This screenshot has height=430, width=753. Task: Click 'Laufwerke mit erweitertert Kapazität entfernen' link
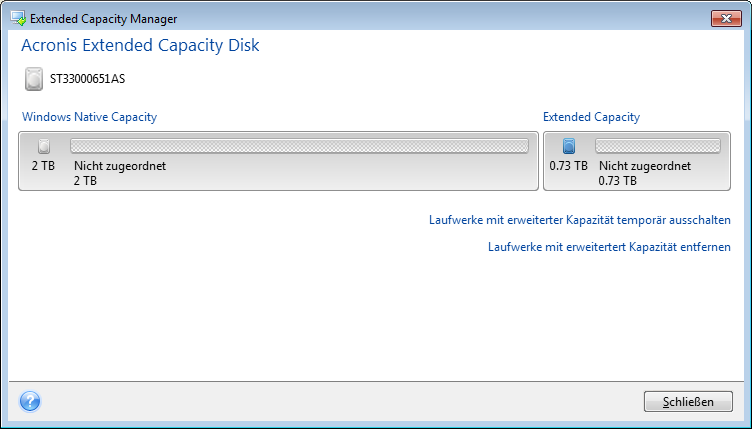[x=609, y=246]
